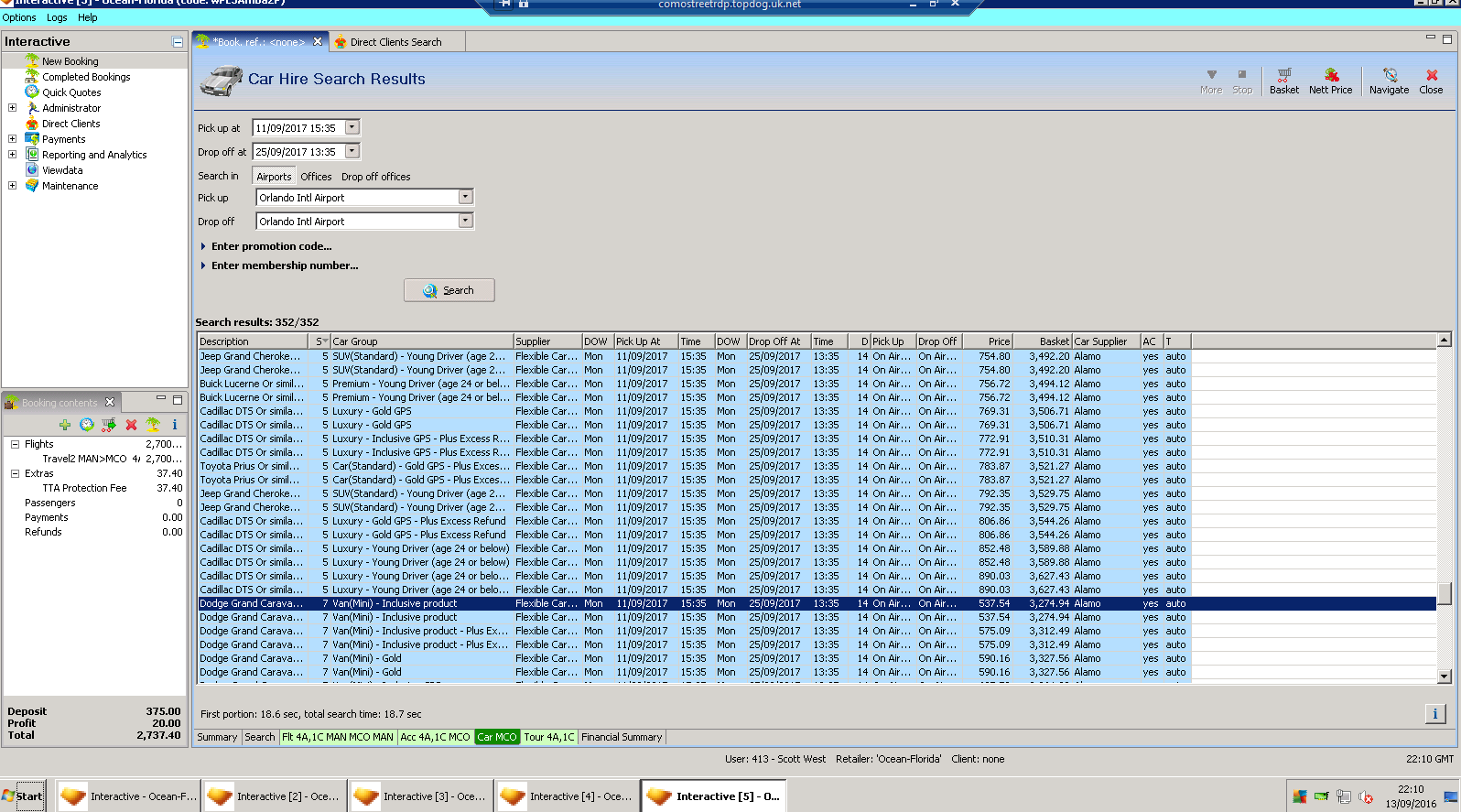Image resolution: width=1461 pixels, height=812 pixels.
Task: Open Interactive Ocean-F taskbar window
Action: (128, 796)
